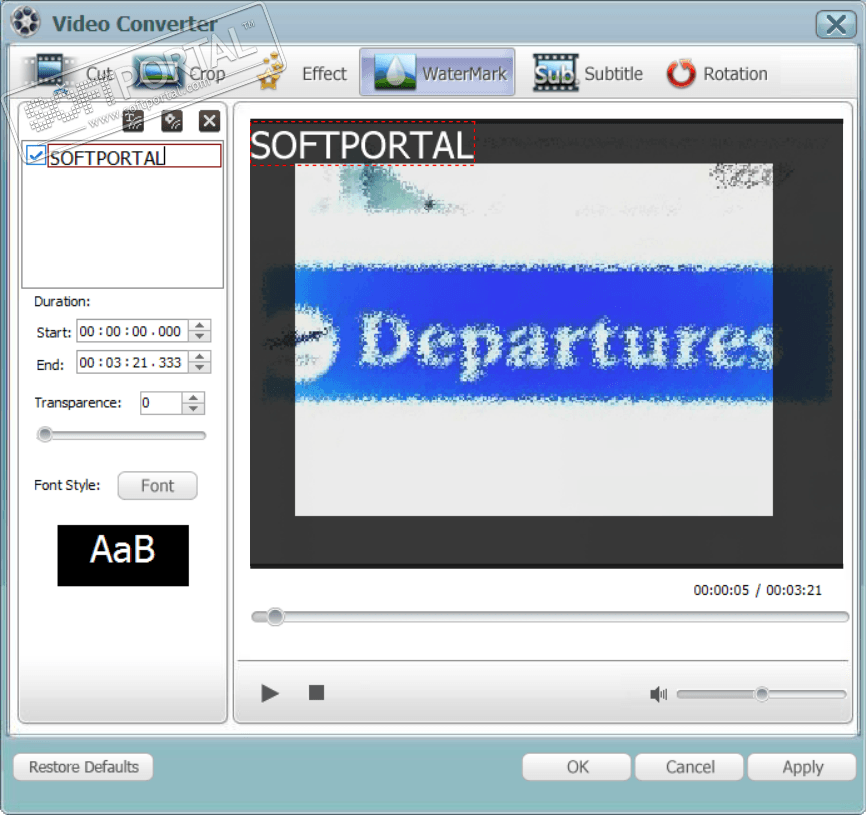Play the video preview
The height and width of the screenshot is (815, 866).
(x=270, y=693)
